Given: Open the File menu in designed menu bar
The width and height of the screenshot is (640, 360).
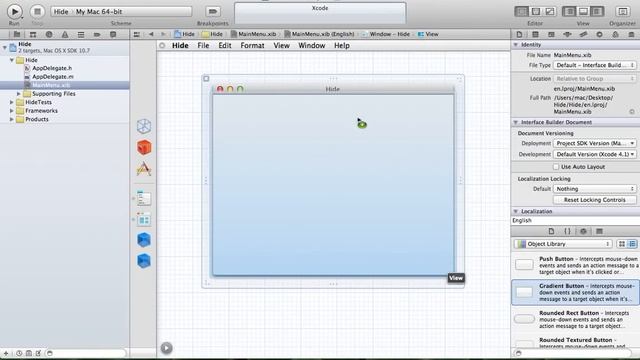Looking at the screenshot, I should pos(203,45).
